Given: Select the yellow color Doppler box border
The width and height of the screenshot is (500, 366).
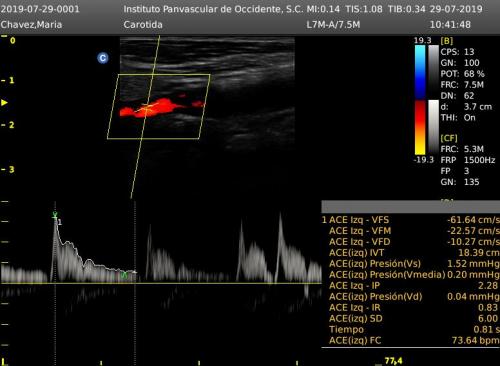Looking at the screenshot, I should (x=159, y=106).
